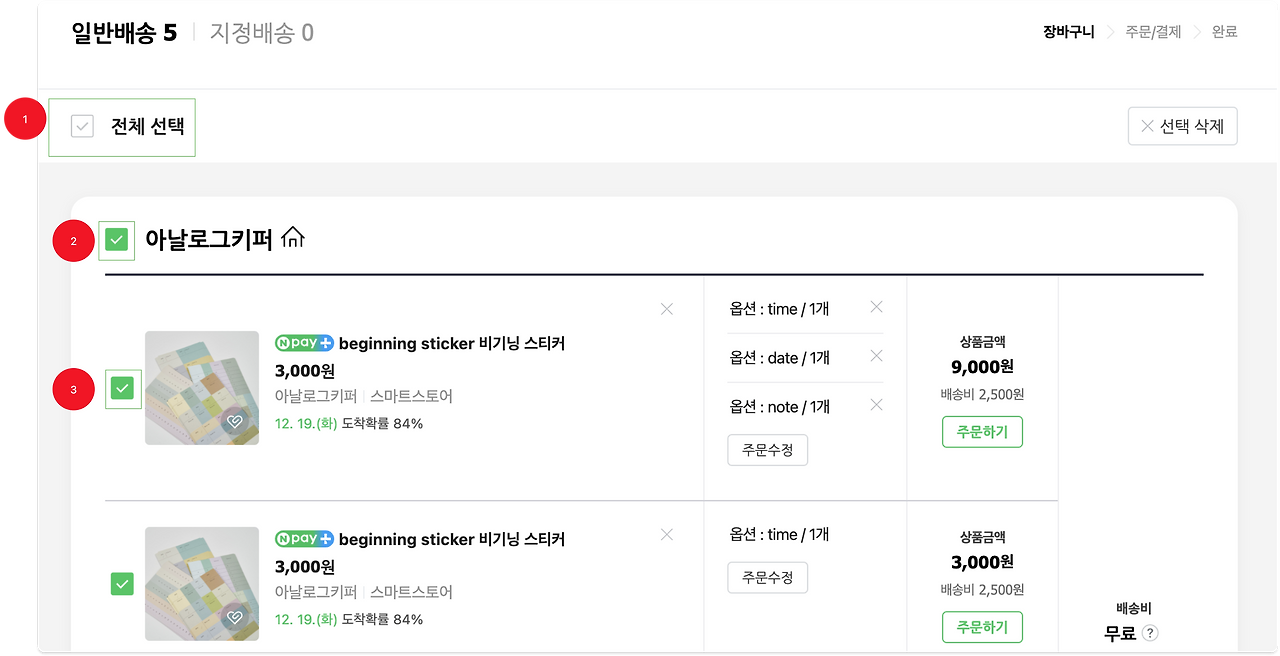
Task: Delete the time option with its X
Action: click(877, 307)
